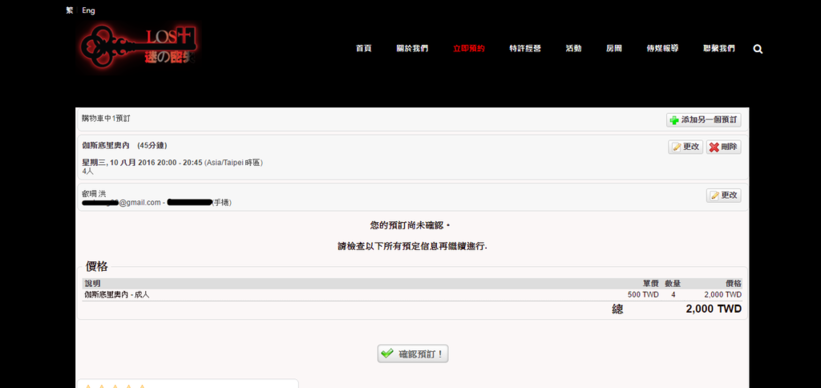
Task: Click the 價格 section heading
Action: pos(97,267)
